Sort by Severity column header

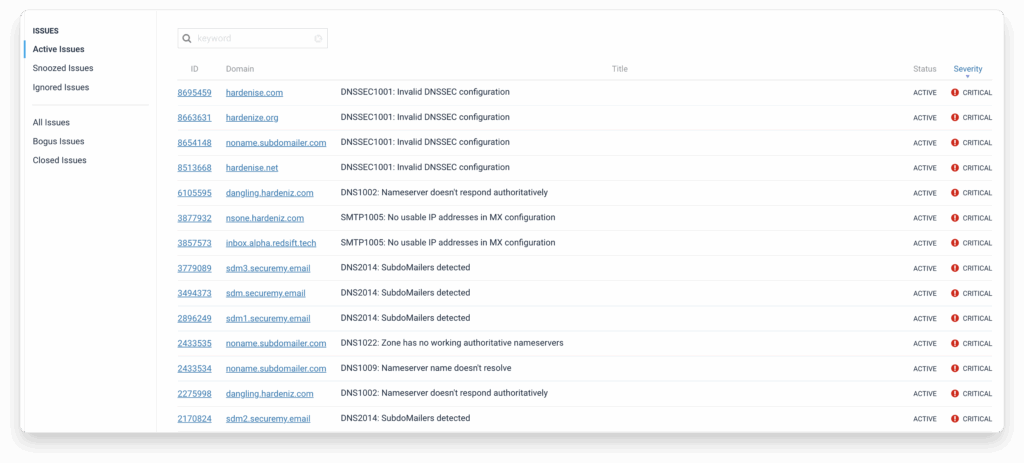pyautogui.click(x=967, y=69)
